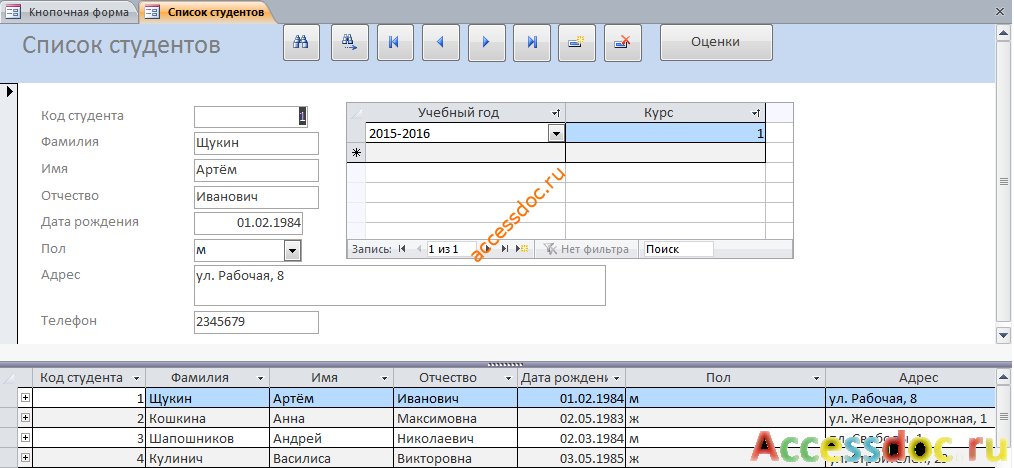Image resolution: width=1014 pixels, height=468 pixels.
Task: Click the record number box '1 из 1'
Action: [x=451, y=249]
